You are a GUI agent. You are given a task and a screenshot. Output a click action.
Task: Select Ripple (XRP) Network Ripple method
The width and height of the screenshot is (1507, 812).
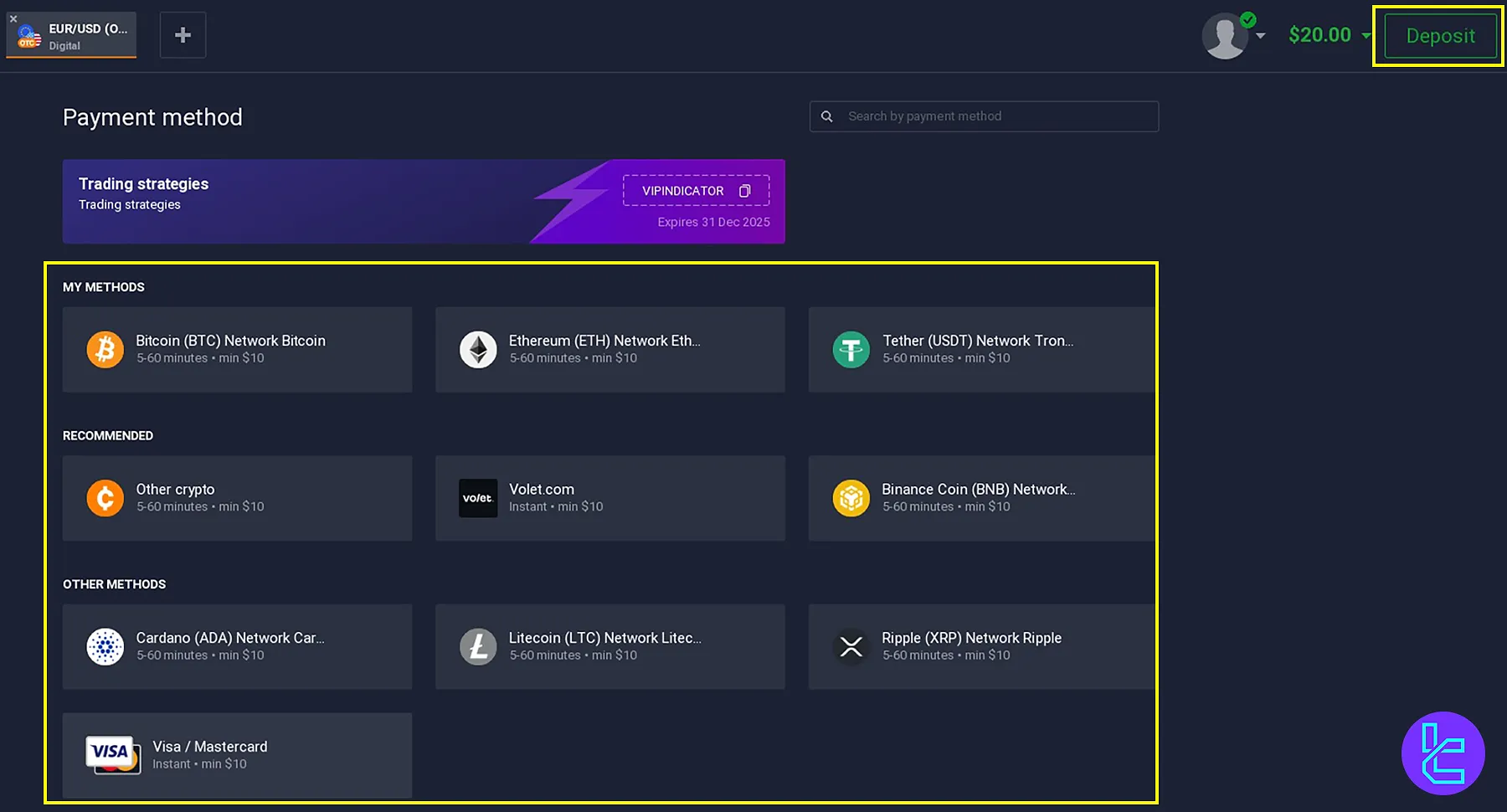[x=982, y=646]
